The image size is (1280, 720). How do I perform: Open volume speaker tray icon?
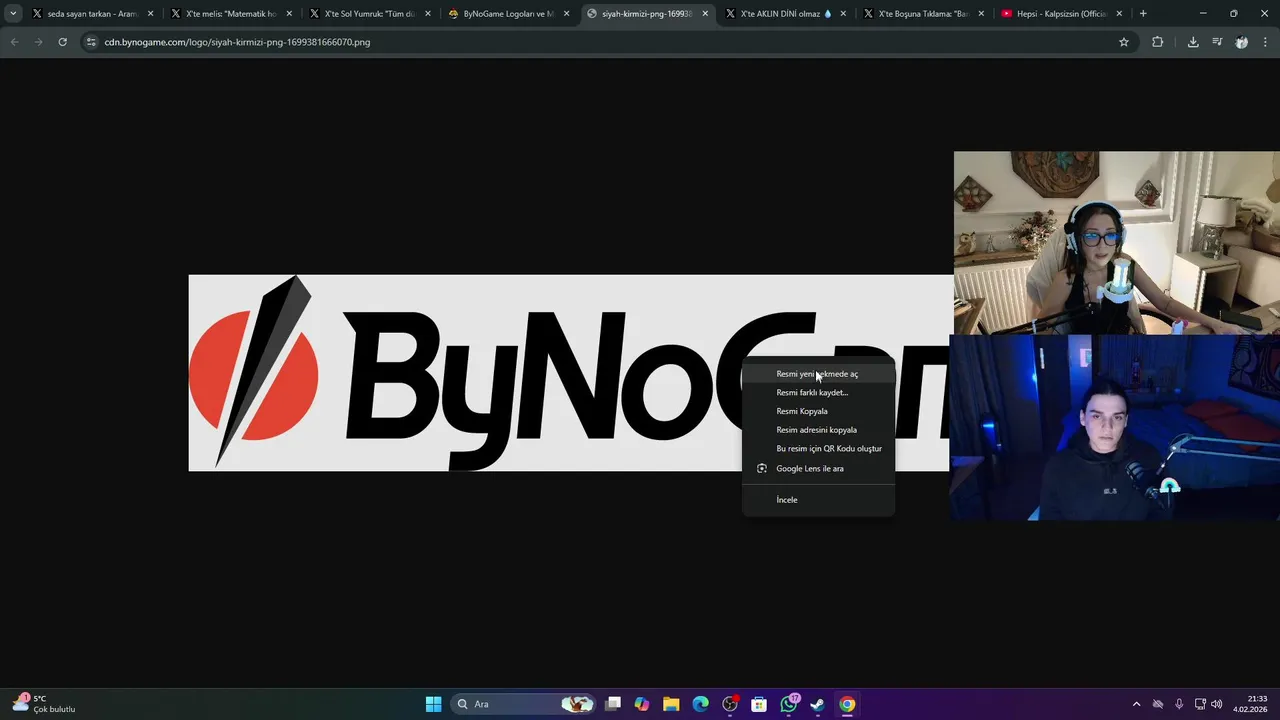click(1217, 704)
